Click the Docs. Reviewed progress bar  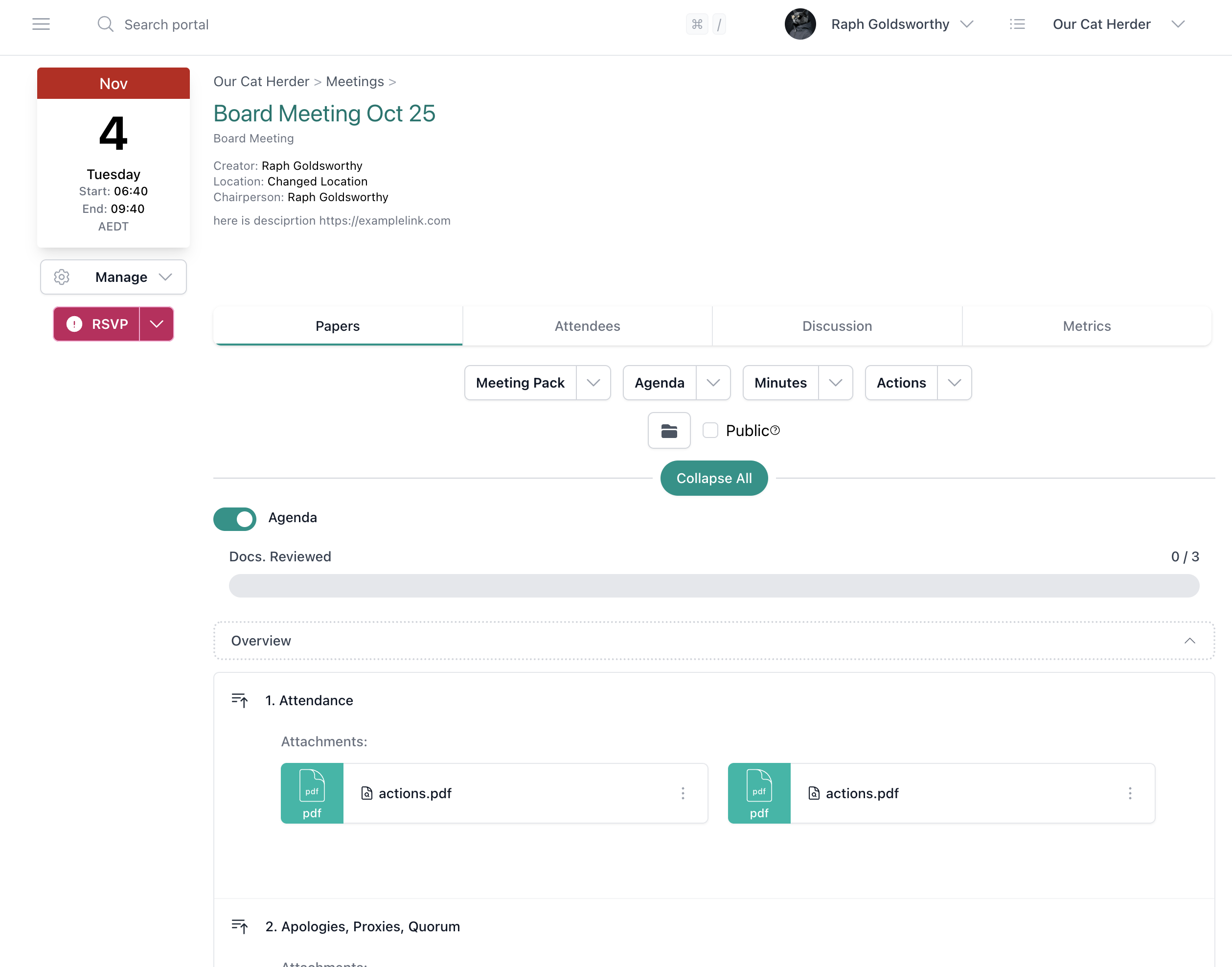coord(713,586)
